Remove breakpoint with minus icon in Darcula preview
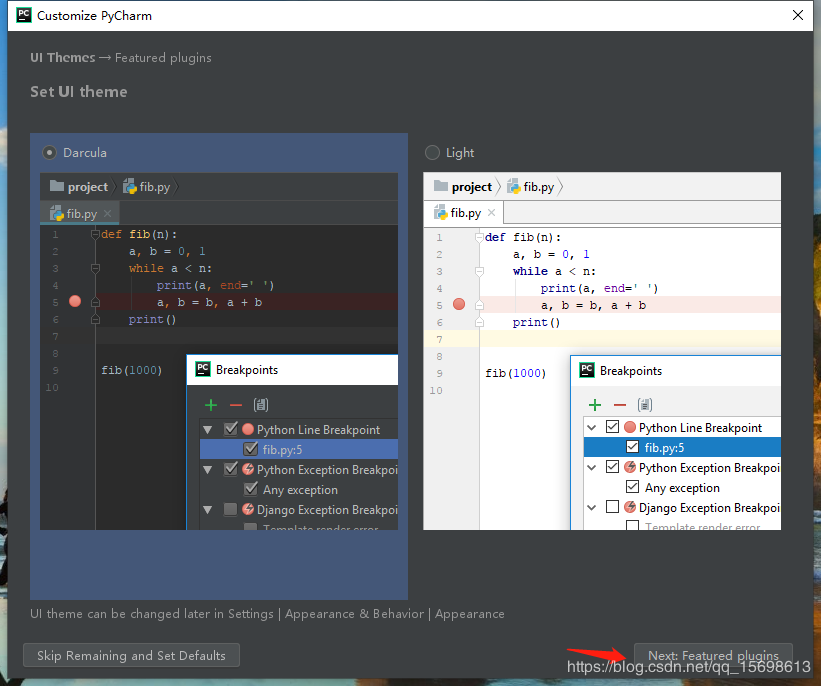This screenshot has height=686, width=821. coord(236,405)
